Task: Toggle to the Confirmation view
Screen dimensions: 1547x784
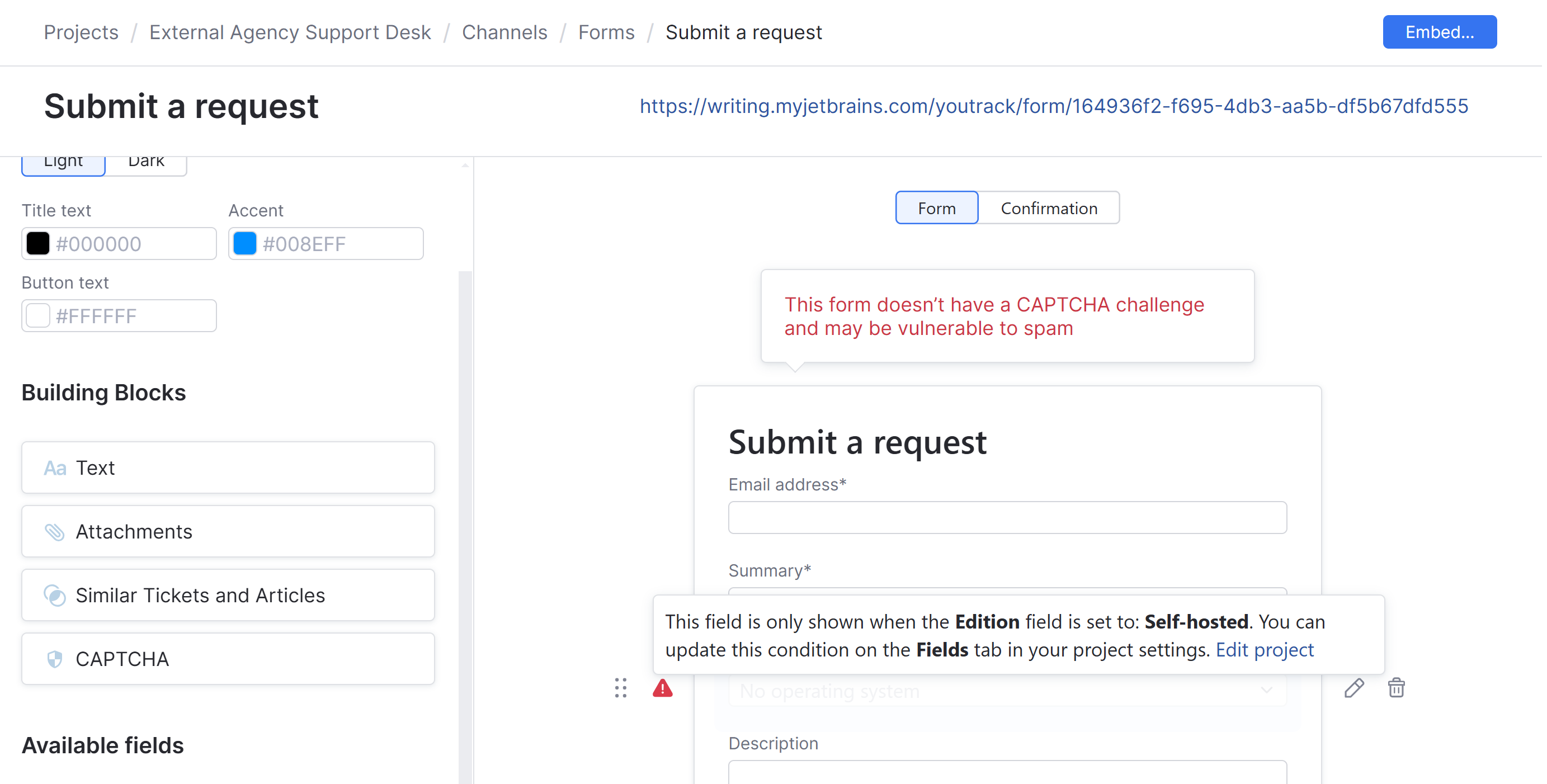Action: coord(1049,207)
